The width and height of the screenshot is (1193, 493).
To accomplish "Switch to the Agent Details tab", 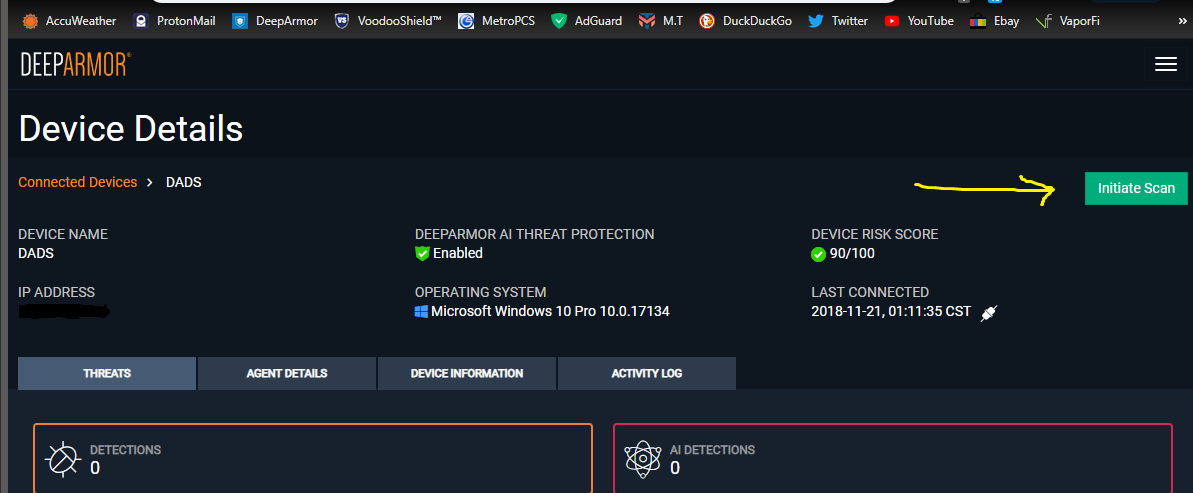I will [287, 374].
